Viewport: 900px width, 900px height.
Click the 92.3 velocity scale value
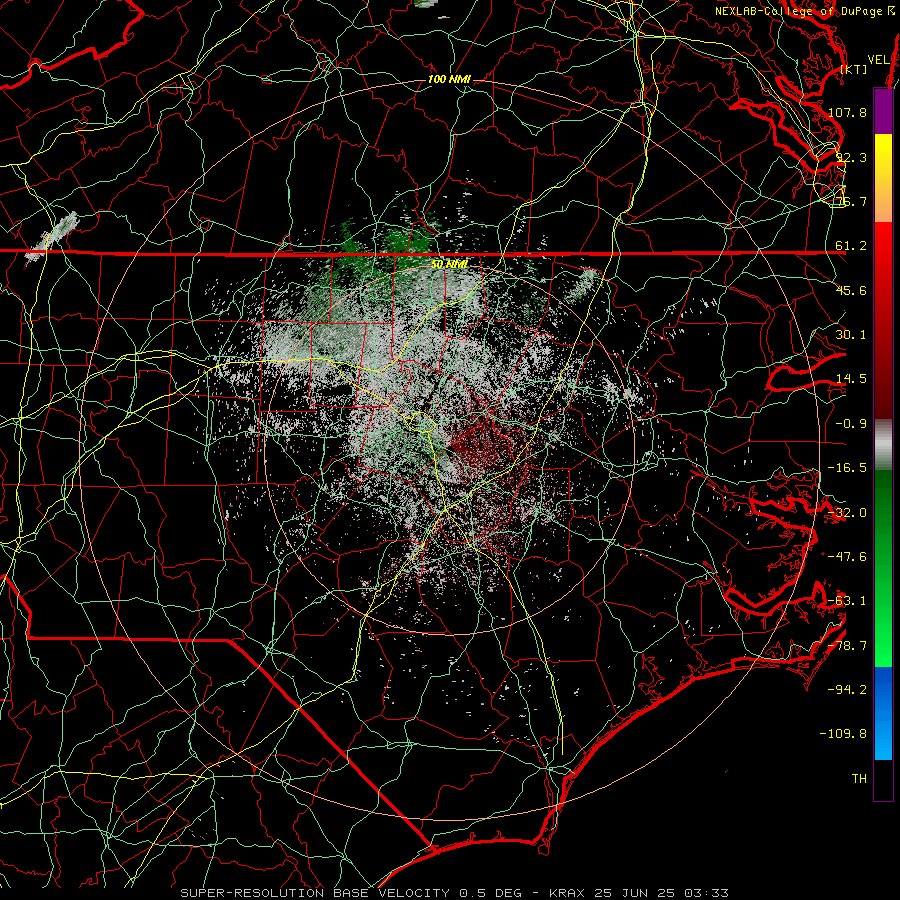[851, 157]
